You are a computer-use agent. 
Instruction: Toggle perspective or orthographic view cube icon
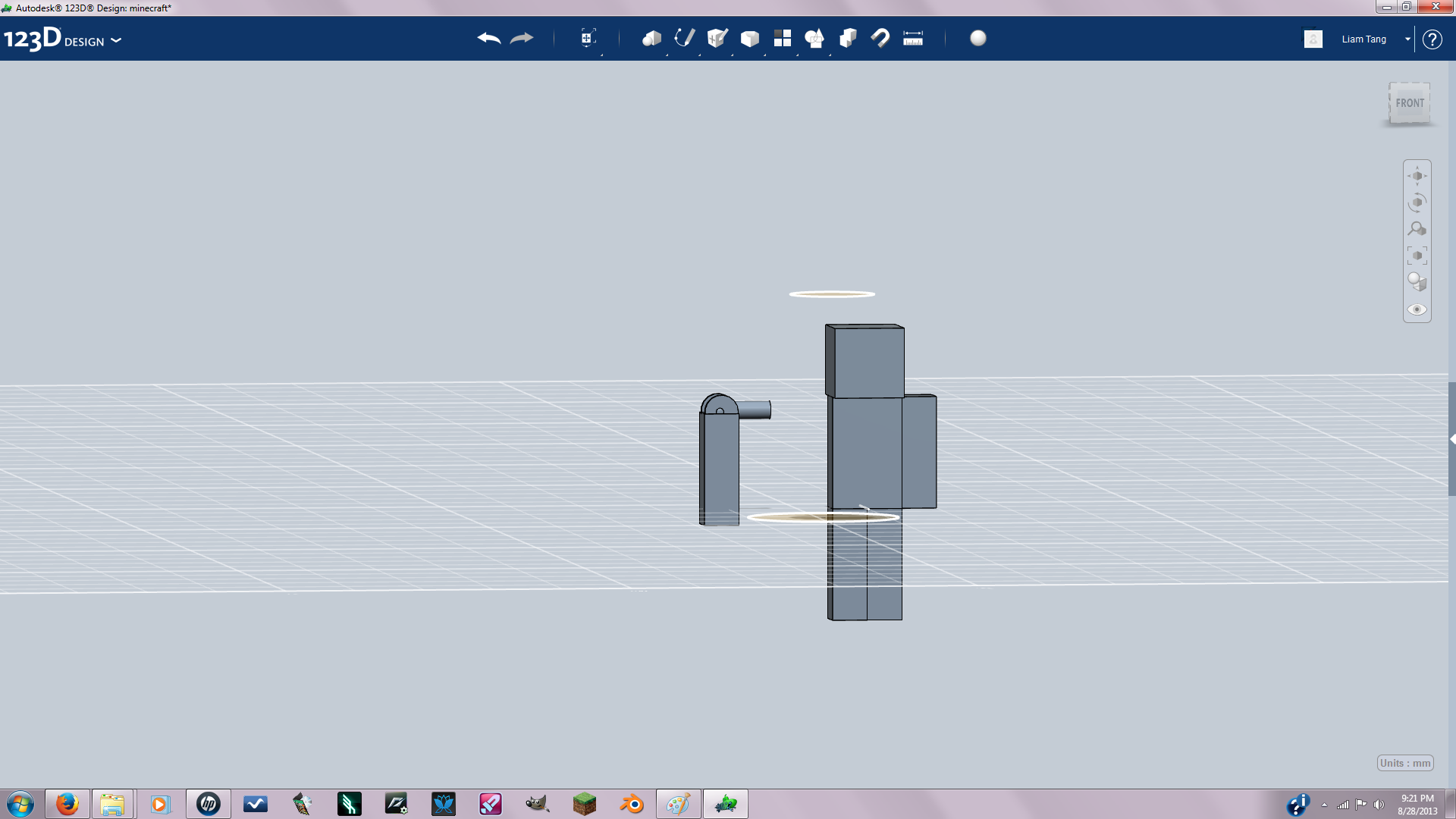pos(1417,282)
